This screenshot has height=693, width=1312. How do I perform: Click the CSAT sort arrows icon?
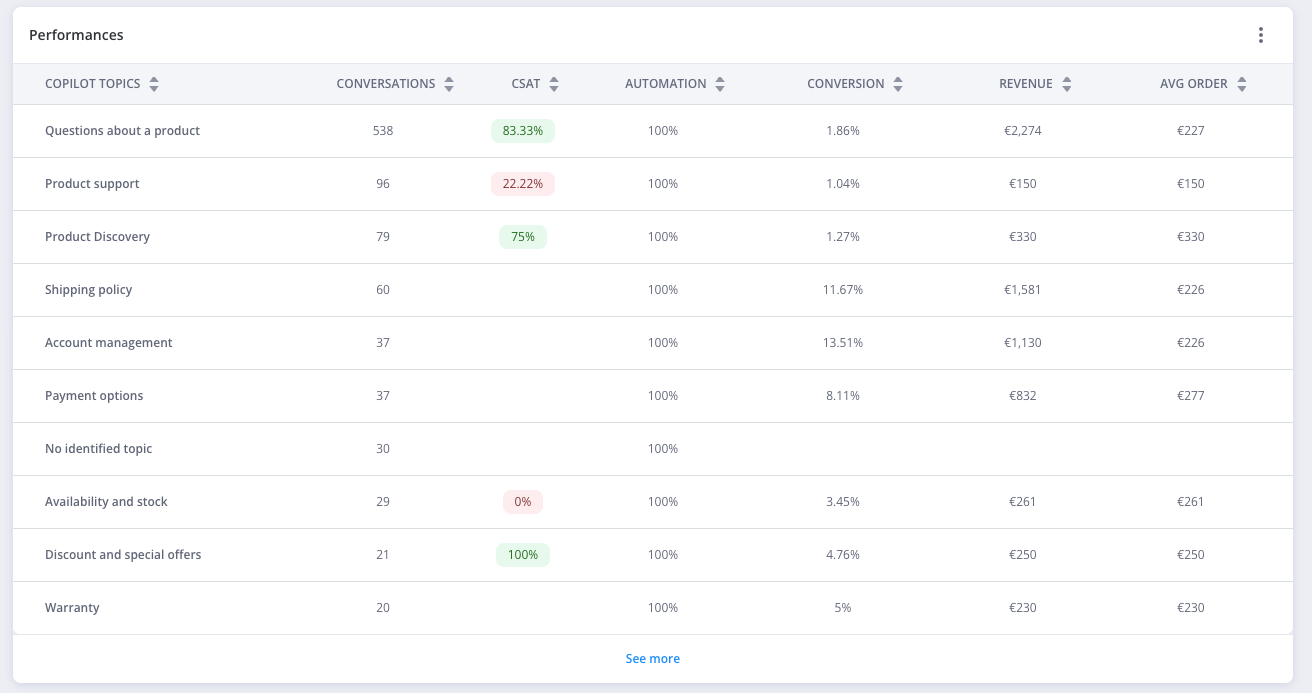point(554,85)
